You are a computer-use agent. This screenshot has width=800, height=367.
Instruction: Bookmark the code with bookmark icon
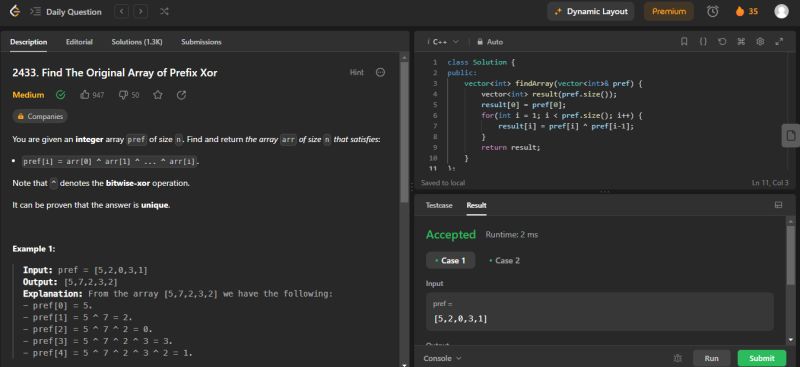(x=684, y=42)
